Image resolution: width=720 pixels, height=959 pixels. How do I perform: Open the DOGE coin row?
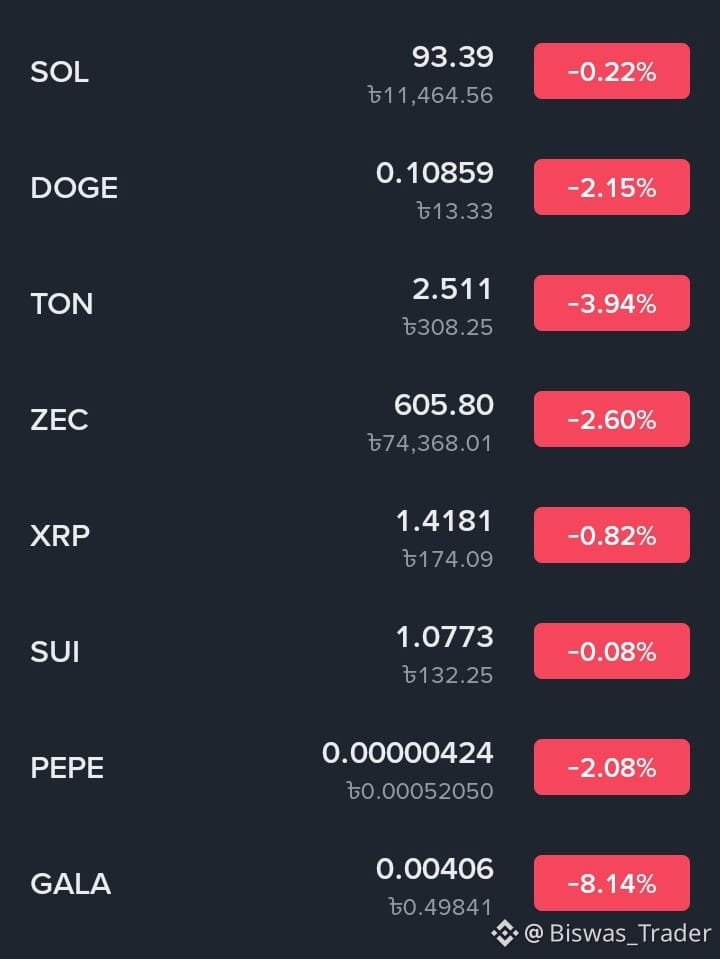(360, 188)
